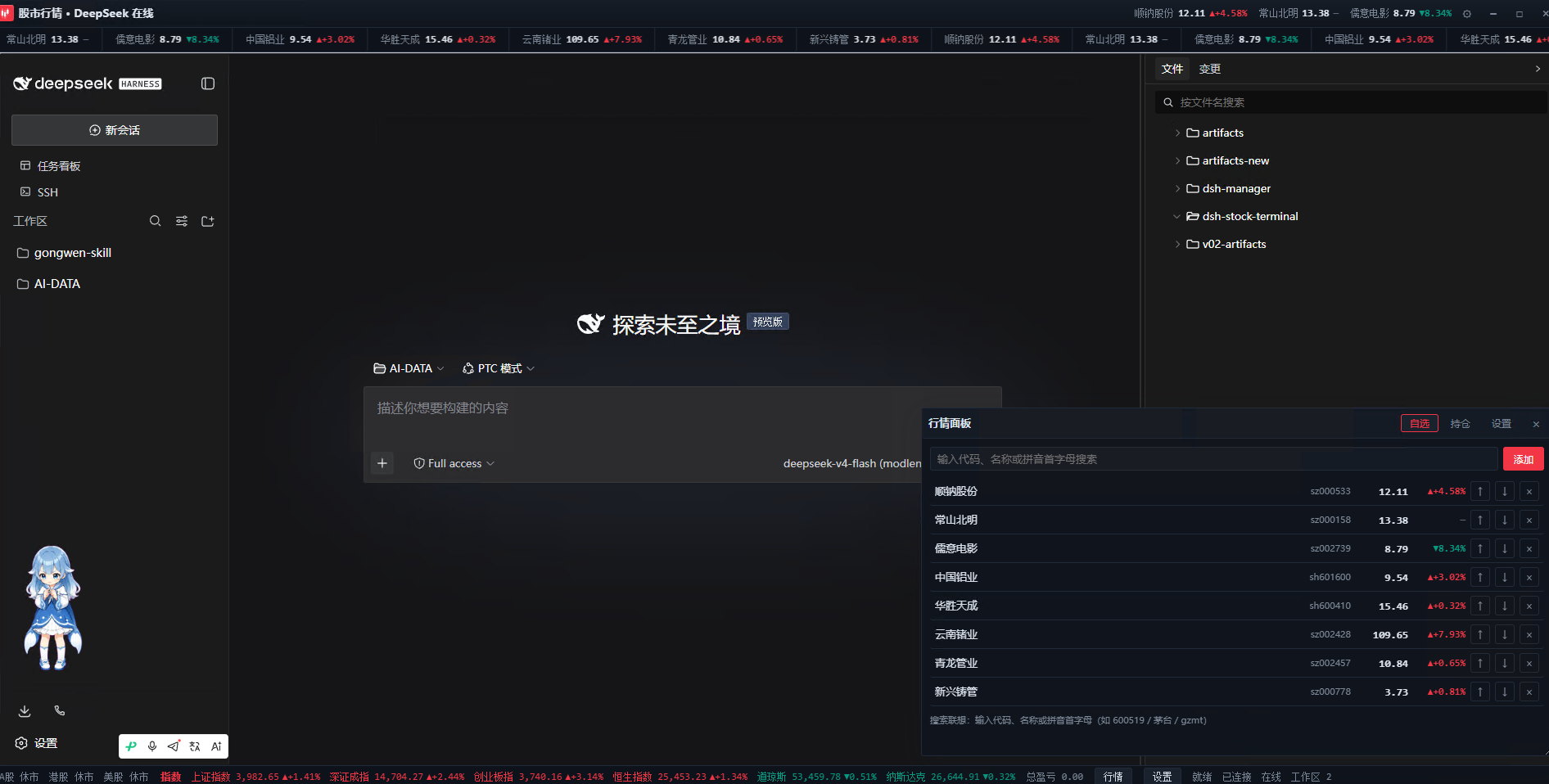Click the phone icon in sidebar bottom

(x=59, y=711)
